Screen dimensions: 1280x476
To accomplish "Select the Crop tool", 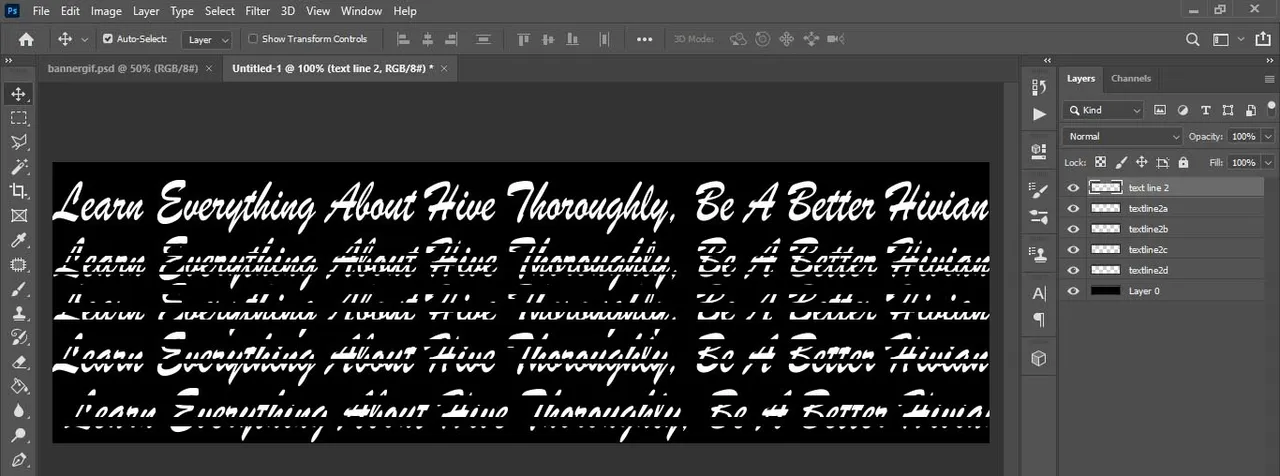I will (x=18, y=191).
